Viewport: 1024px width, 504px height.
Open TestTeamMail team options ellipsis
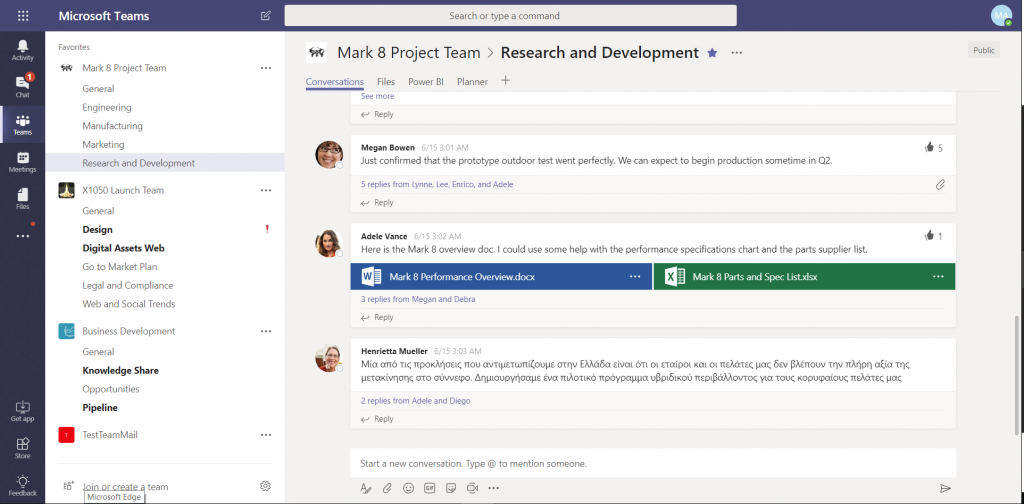[265, 435]
